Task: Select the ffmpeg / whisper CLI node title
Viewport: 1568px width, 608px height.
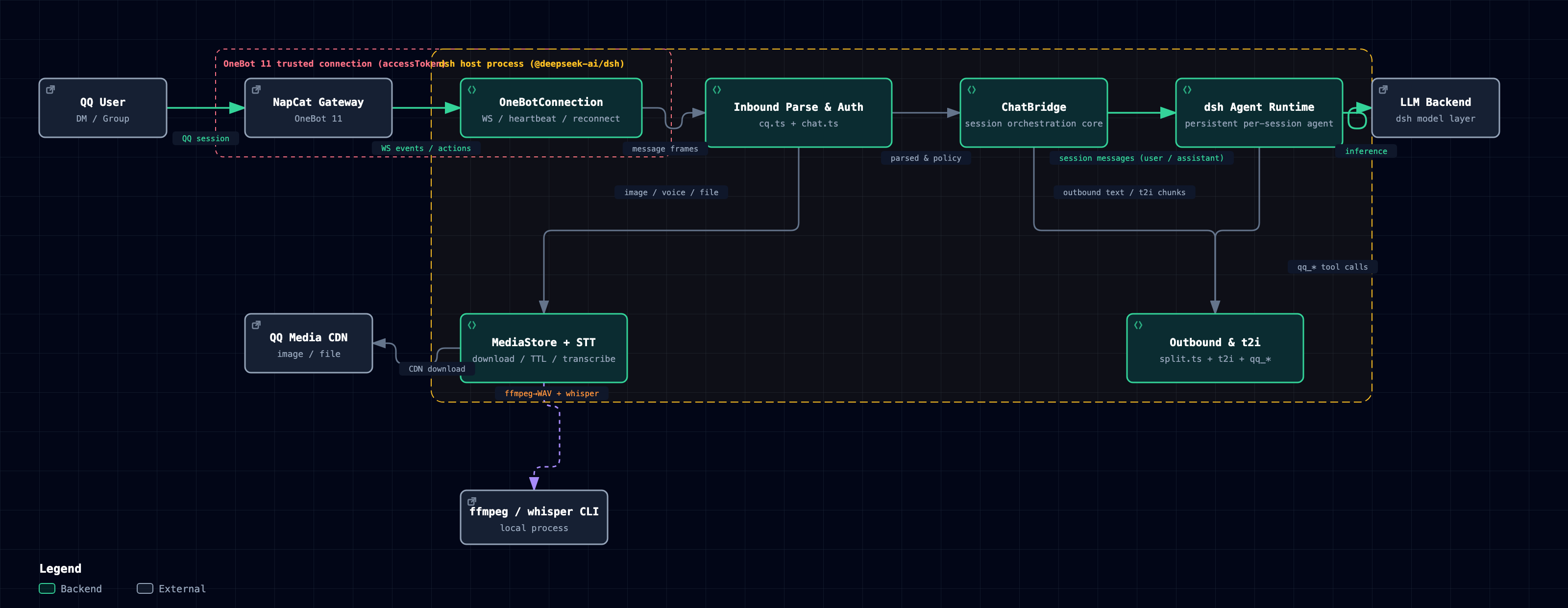Action: click(534, 512)
